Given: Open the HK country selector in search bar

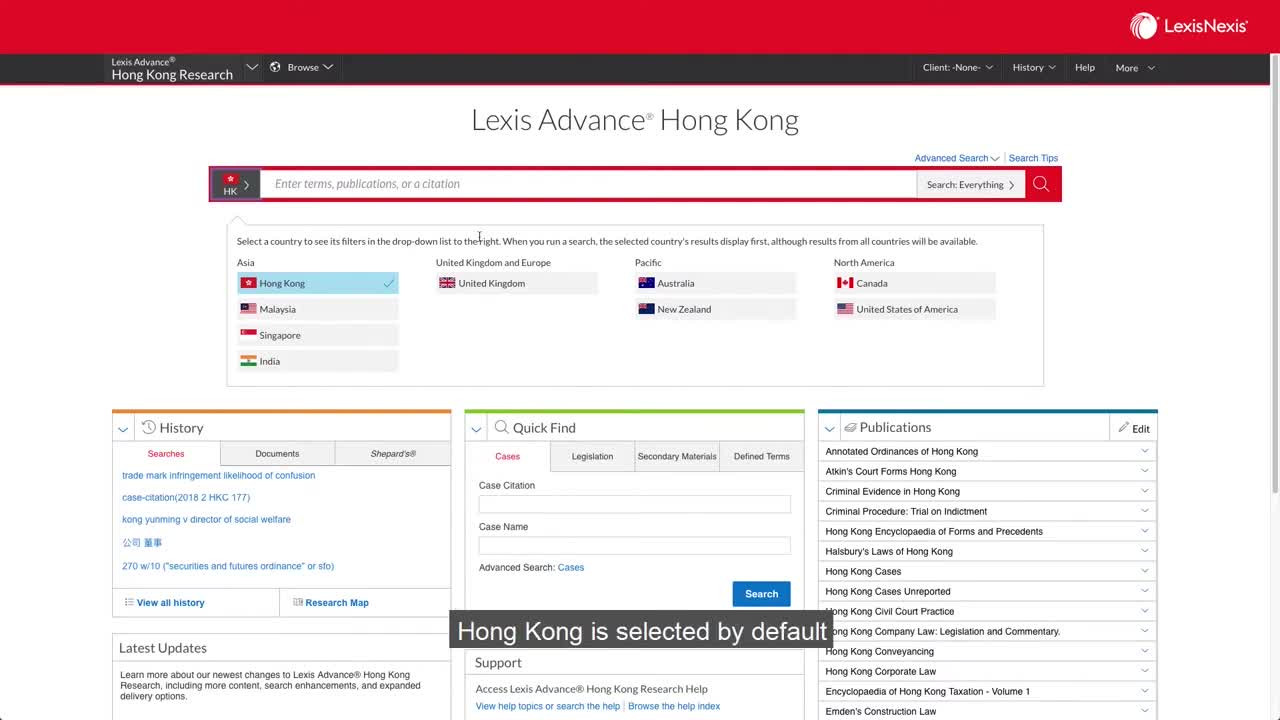Looking at the screenshot, I should [236, 184].
